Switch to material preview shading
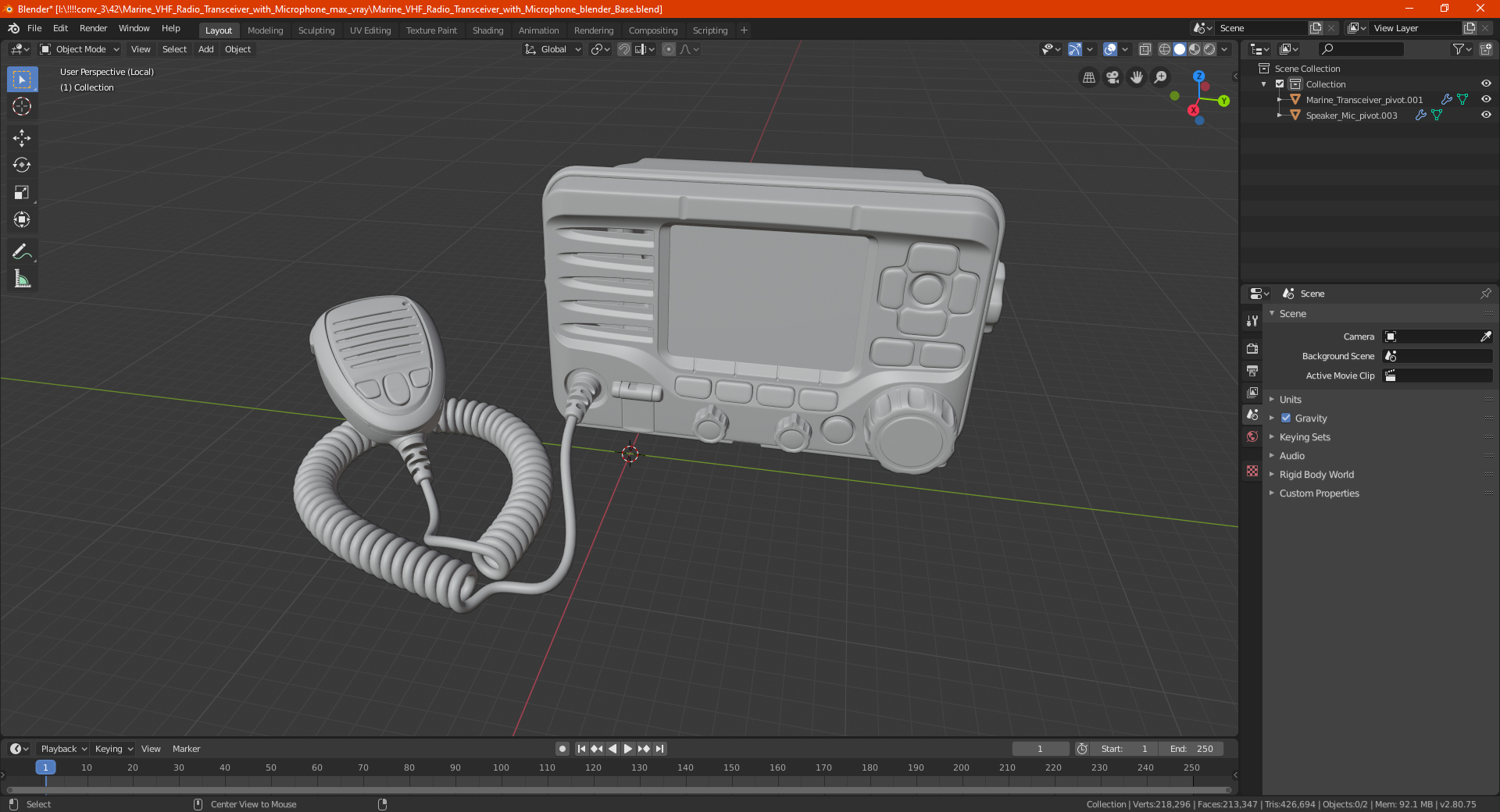1500x812 pixels. [x=1195, y=49]
